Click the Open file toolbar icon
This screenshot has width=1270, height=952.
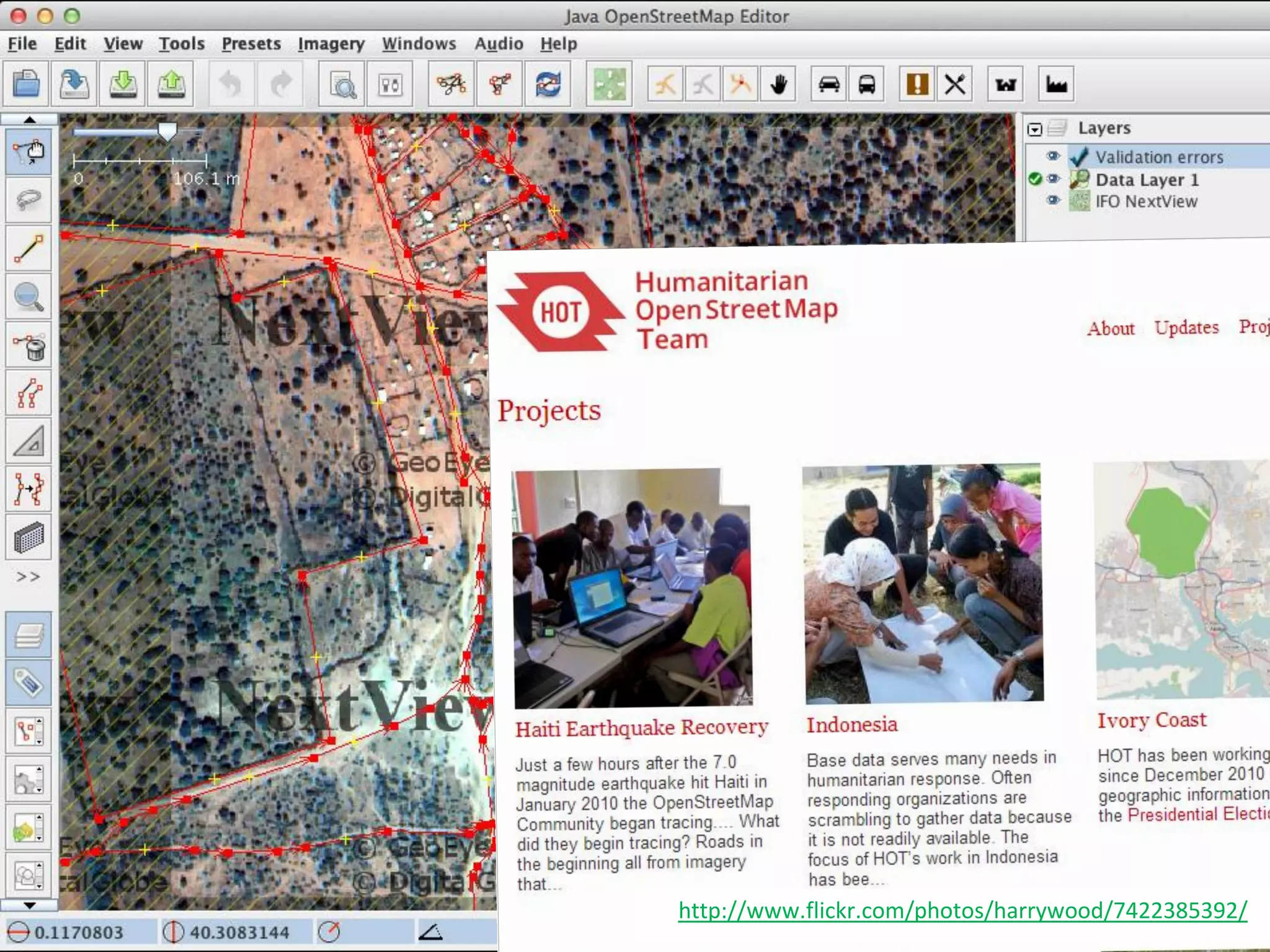[26, 84]
